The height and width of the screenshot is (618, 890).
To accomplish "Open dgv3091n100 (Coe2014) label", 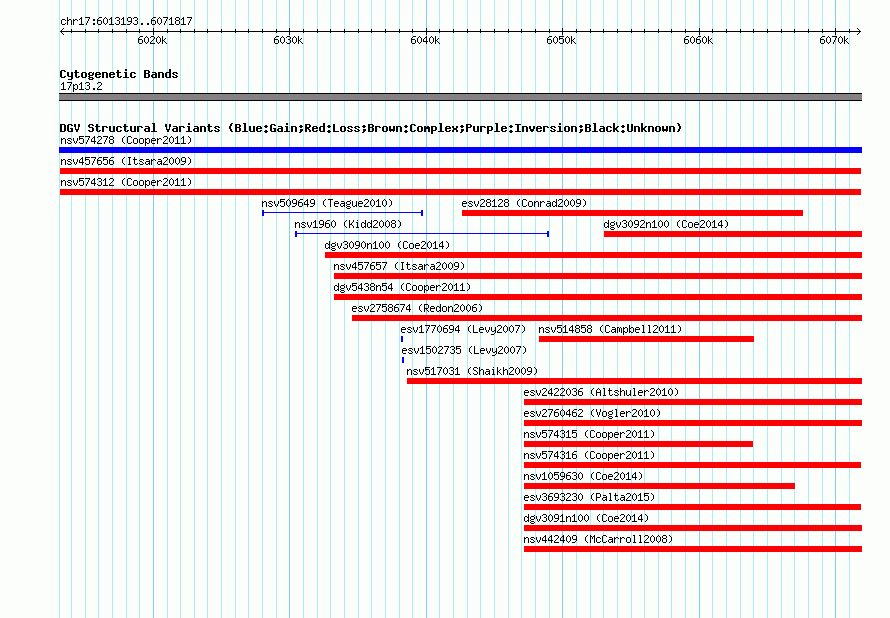I will coord(586,518).
